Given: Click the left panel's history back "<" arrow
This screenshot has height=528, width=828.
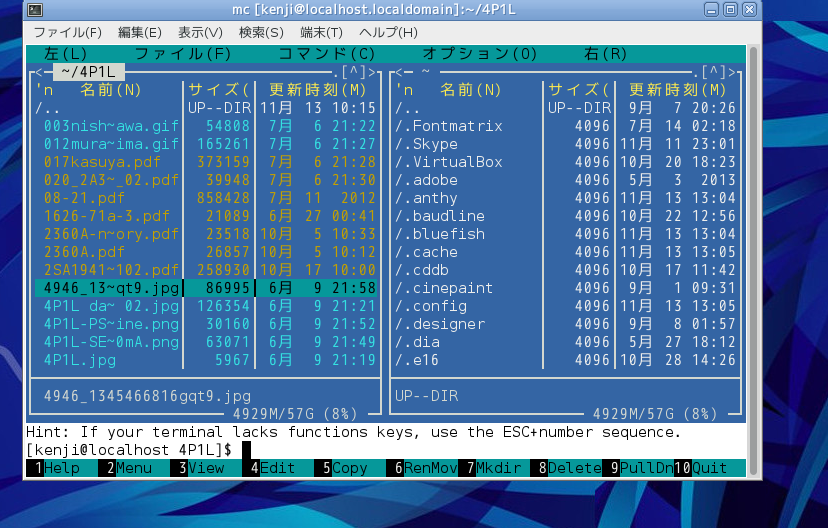Looking at the screenshot, I should click(37, 72).
